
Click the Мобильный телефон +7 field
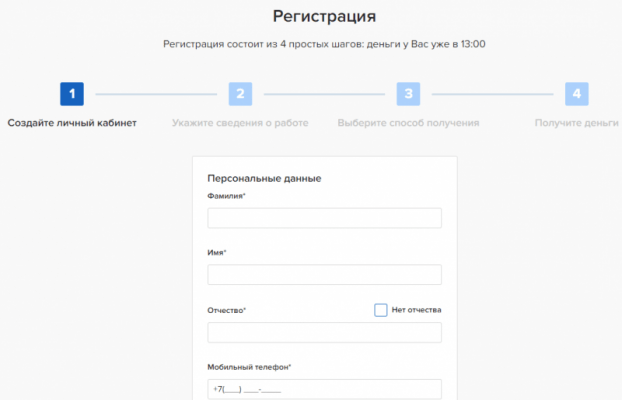click(x=324, y=389)
